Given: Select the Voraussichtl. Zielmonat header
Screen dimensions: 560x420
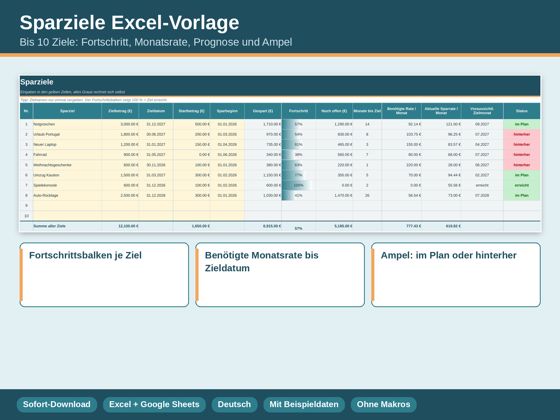Looking at the screenshot, I should (x=482, y=111).
